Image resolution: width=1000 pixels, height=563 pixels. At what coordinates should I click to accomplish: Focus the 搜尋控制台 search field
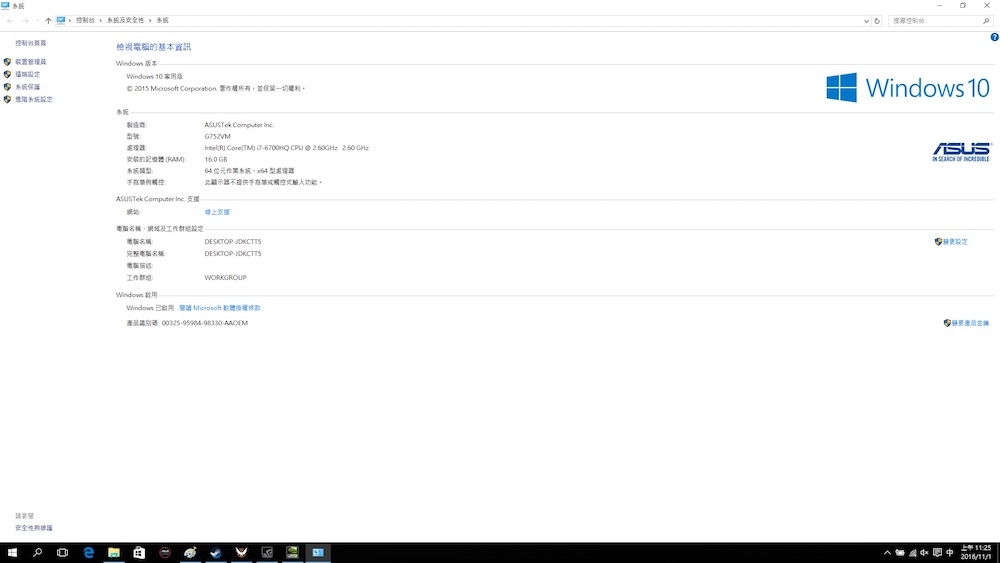tap(935, 21)
